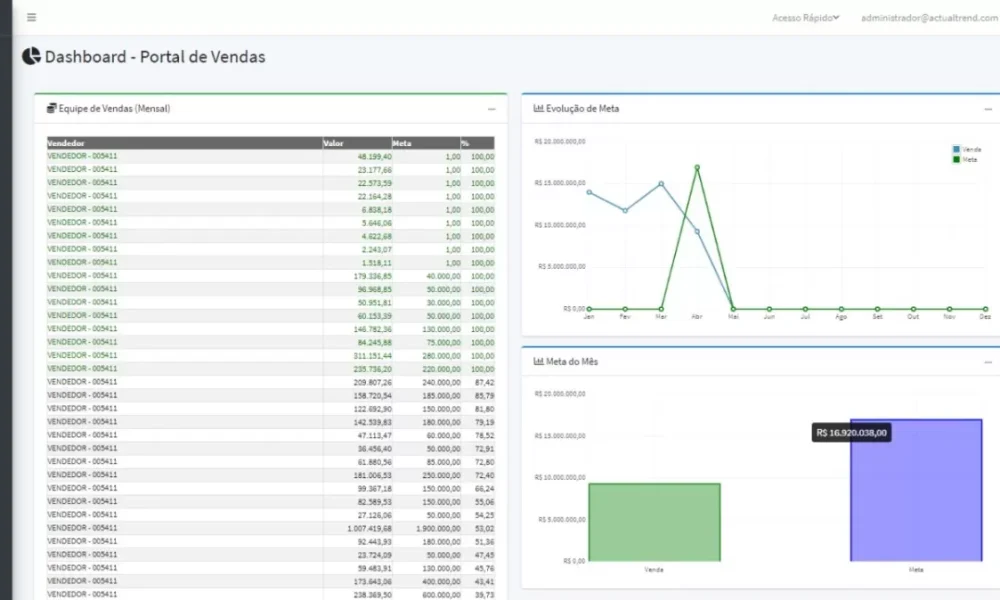Toggle the Venda series in chart legend

tap(967, 149)
